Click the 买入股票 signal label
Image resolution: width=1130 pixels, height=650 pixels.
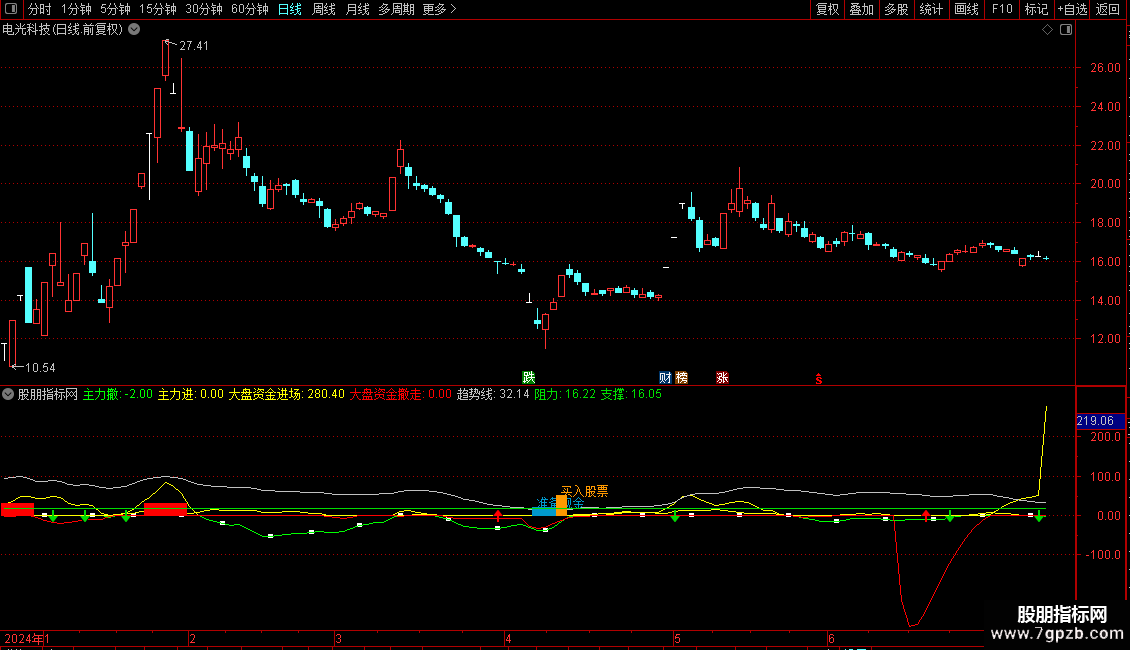click(584, 491)
